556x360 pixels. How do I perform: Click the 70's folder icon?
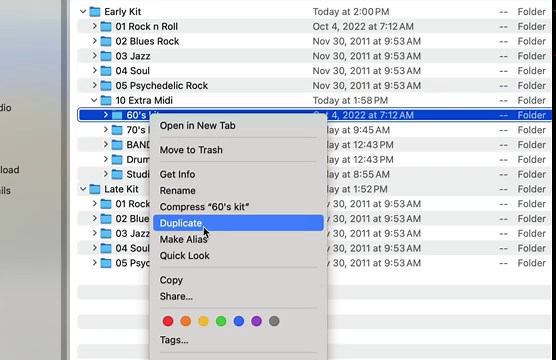click(x=117, y=130)
